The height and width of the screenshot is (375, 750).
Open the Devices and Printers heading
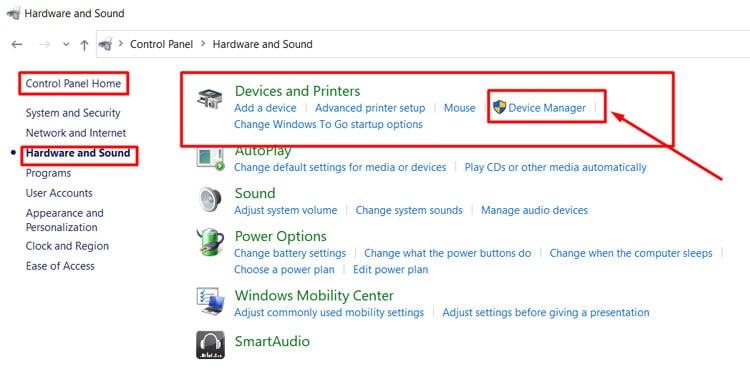click(298, 91)
